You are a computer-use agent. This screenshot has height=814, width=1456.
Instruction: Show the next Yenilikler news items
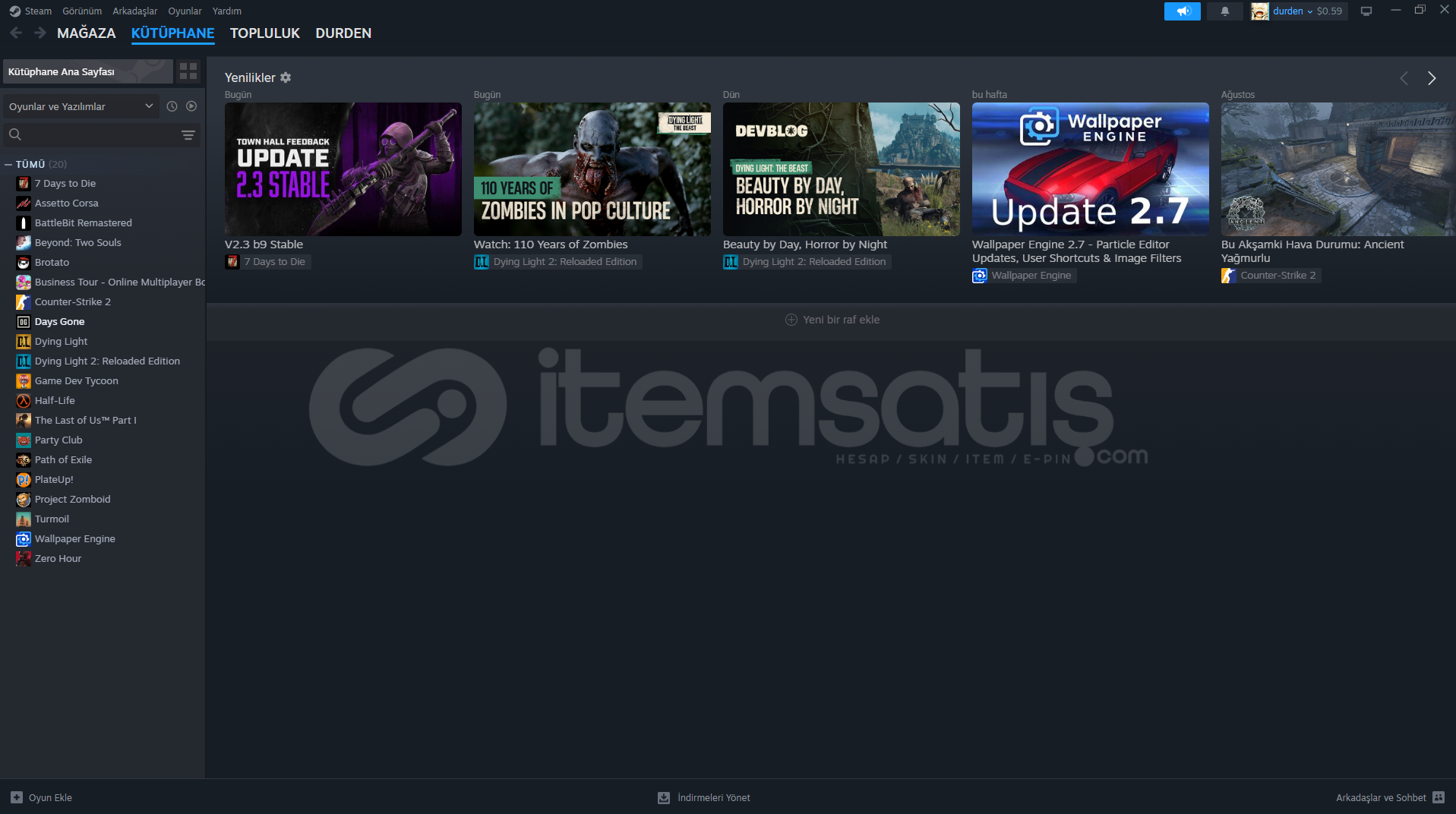pyautogui.click(x=1432, y=78)
